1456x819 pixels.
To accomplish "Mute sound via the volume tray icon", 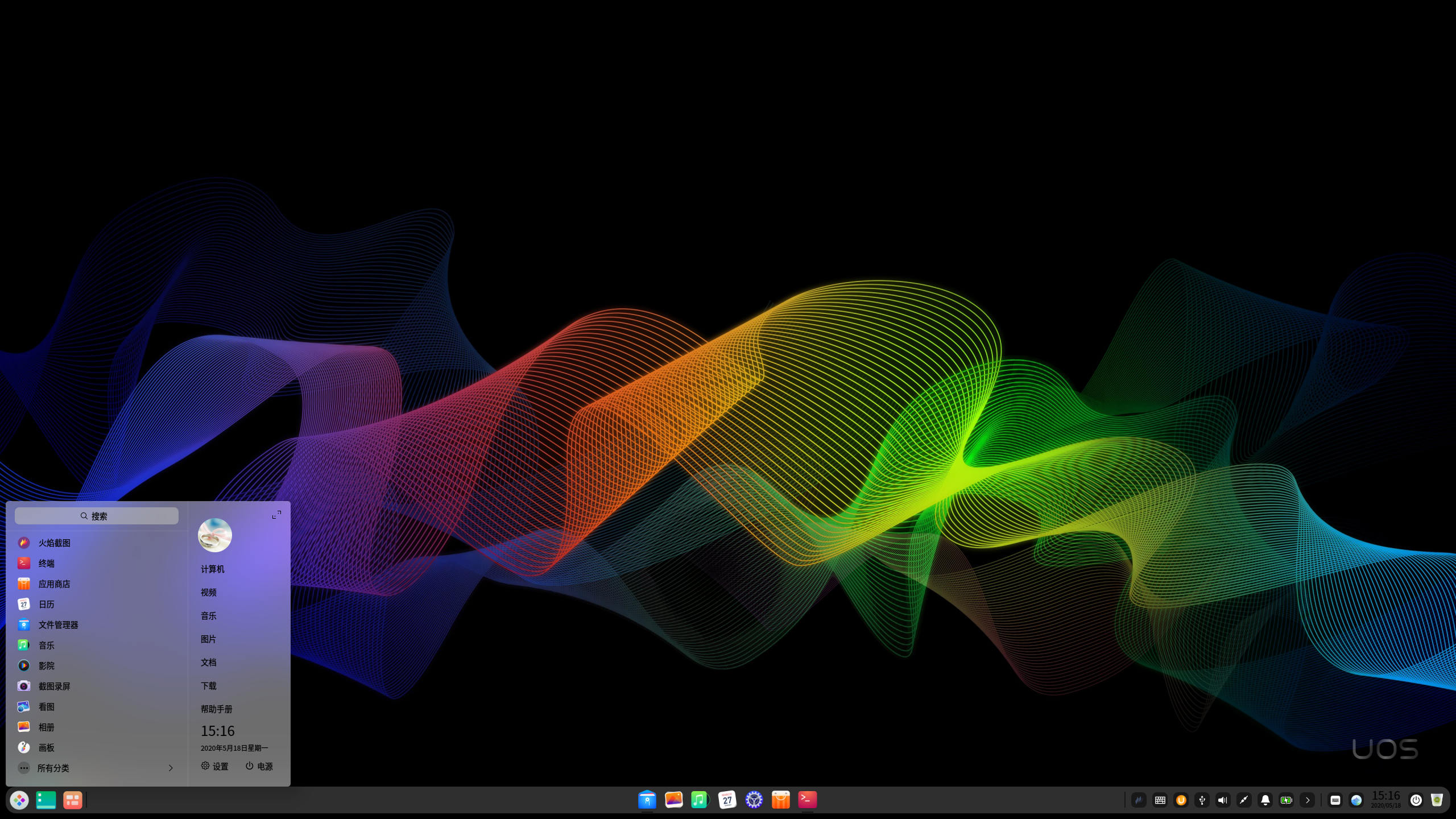I will point(1222,800).
